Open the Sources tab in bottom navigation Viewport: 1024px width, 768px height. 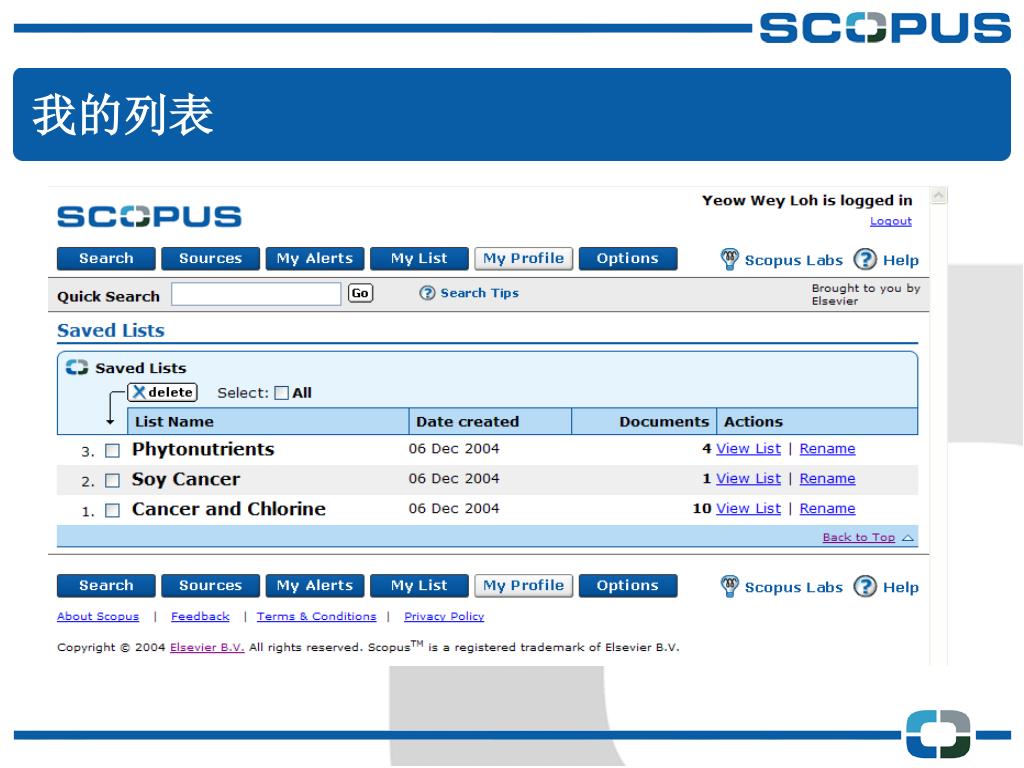210,586
